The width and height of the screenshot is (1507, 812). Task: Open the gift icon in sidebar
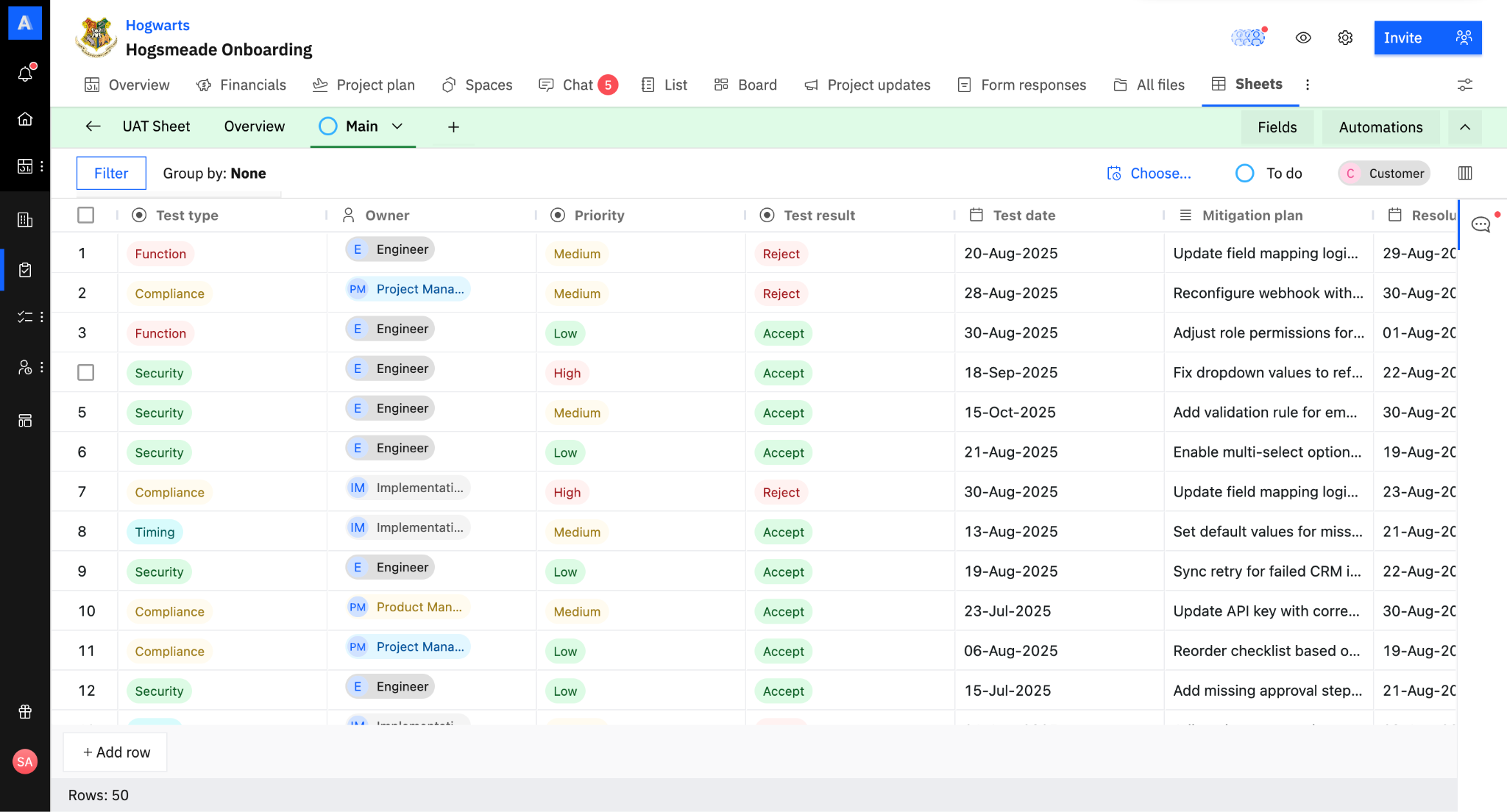(x=25, y=711)
